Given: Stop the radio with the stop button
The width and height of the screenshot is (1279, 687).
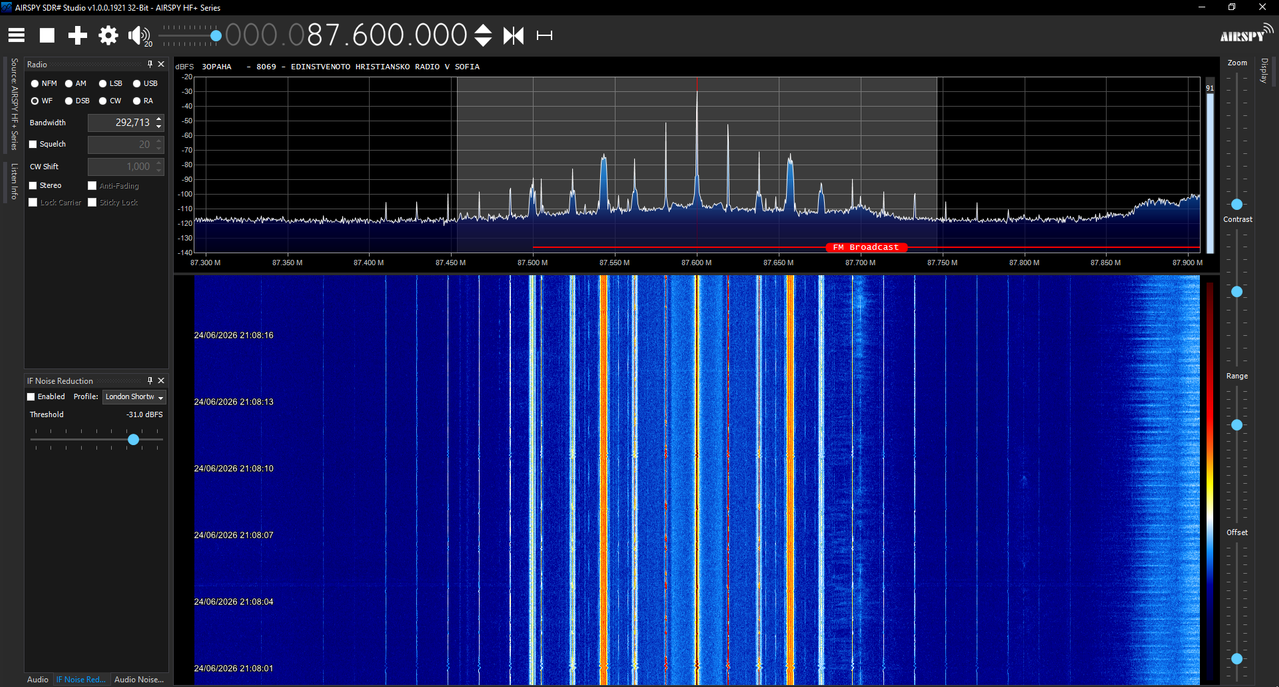Looking at the screenshot, I should click(47, 36).
